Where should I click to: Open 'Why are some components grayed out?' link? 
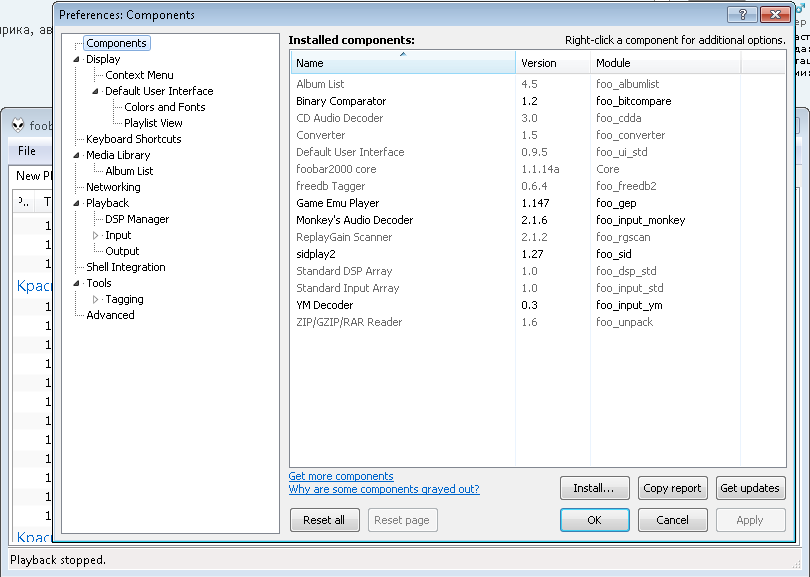click(x=384, y=489)
